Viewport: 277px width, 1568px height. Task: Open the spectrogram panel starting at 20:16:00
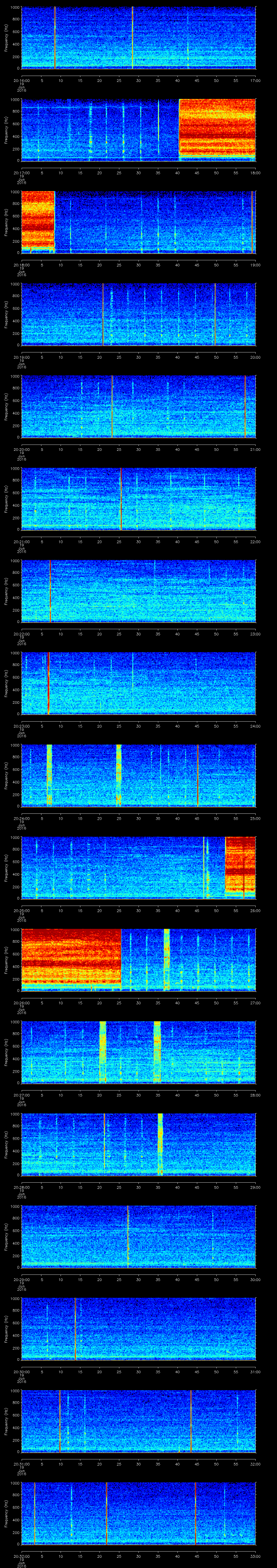[x=138, y=38]
